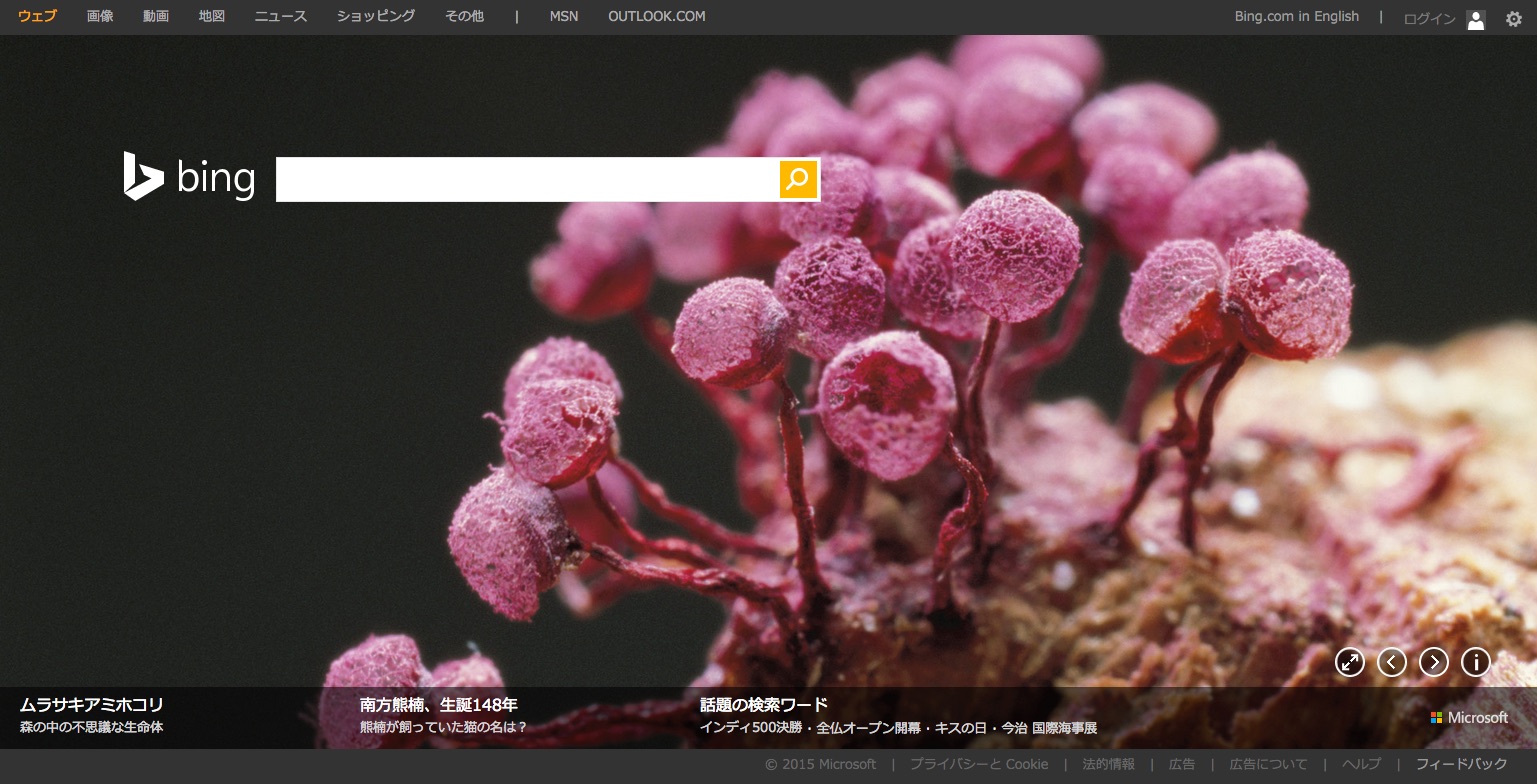The width and height of the screenshot is (1537, 784).
Task: Open the 地図 (Maps) tab
Action: pos(212,16)
